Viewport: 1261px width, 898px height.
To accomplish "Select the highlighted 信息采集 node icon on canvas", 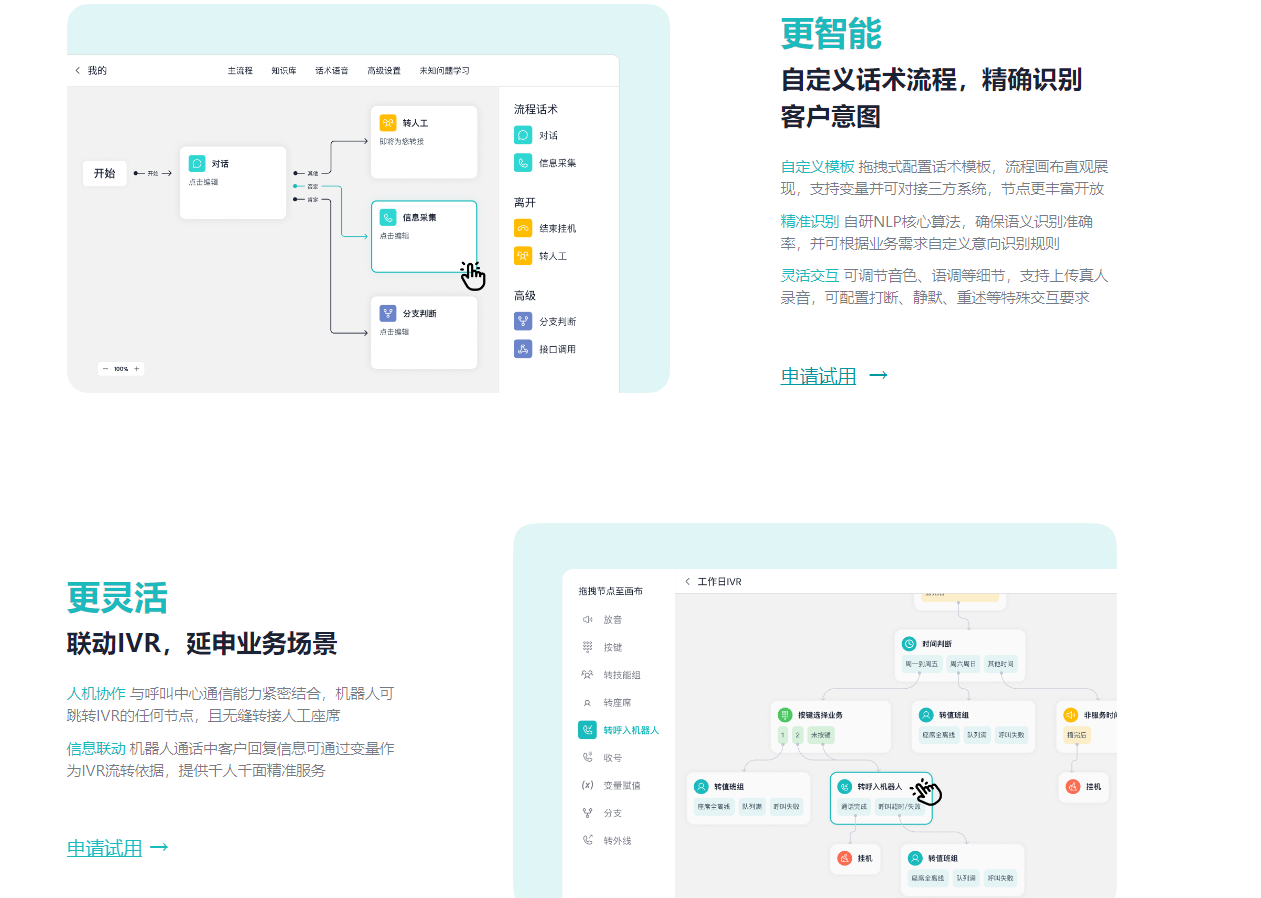I will (388, 217).
